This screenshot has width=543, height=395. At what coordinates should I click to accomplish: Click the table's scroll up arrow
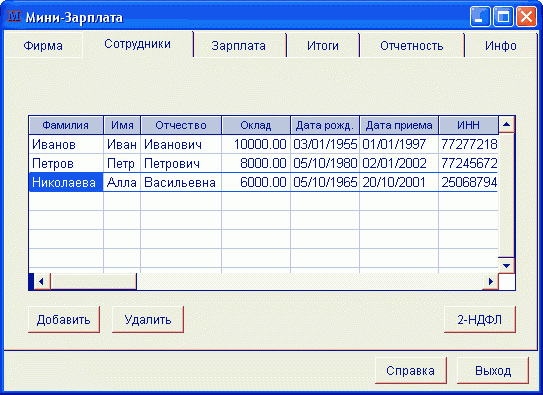[507, 125]
